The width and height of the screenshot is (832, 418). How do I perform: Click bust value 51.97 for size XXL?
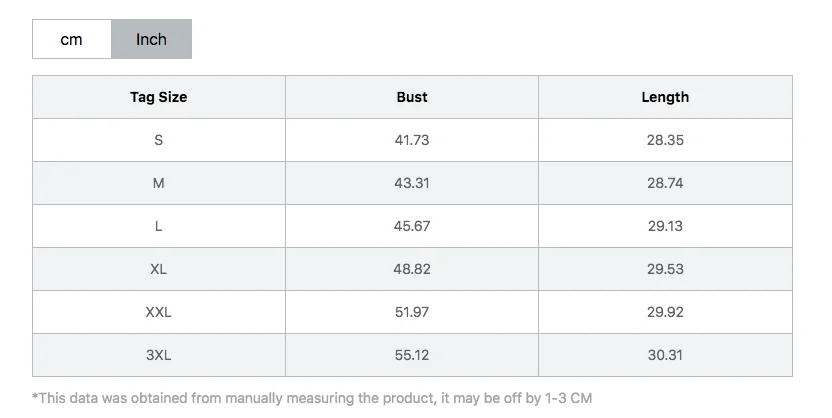pyautogui.click(x=412, y=312)
